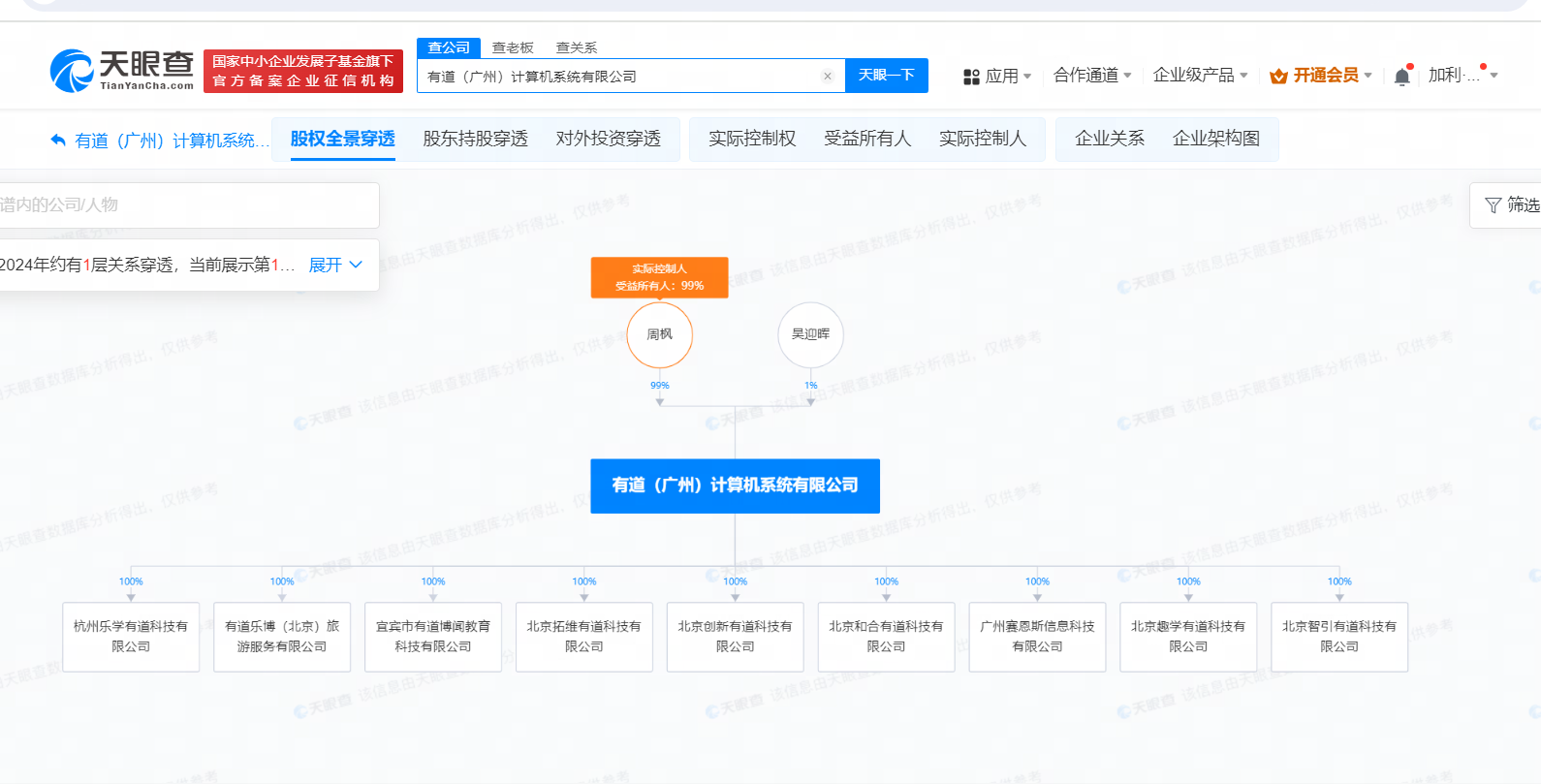Click the 北京拓维有道科技有限公司 node
1541x784 pixels.
click(x=584, y=637)
